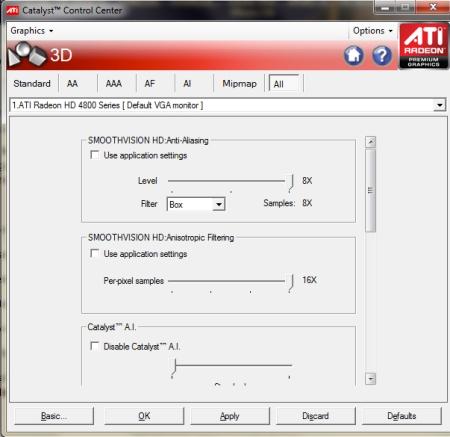The image size is (450, 437).
Task: Open the Graphics dropdown menu
Action: click(x=32, y=31)
